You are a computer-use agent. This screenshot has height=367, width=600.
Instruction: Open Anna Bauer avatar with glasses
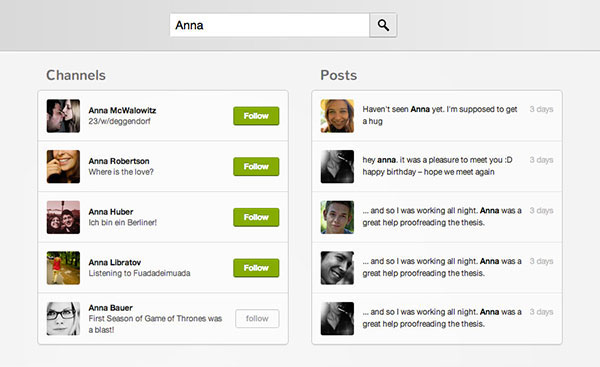pyautogui.click(x=64, y=318)
